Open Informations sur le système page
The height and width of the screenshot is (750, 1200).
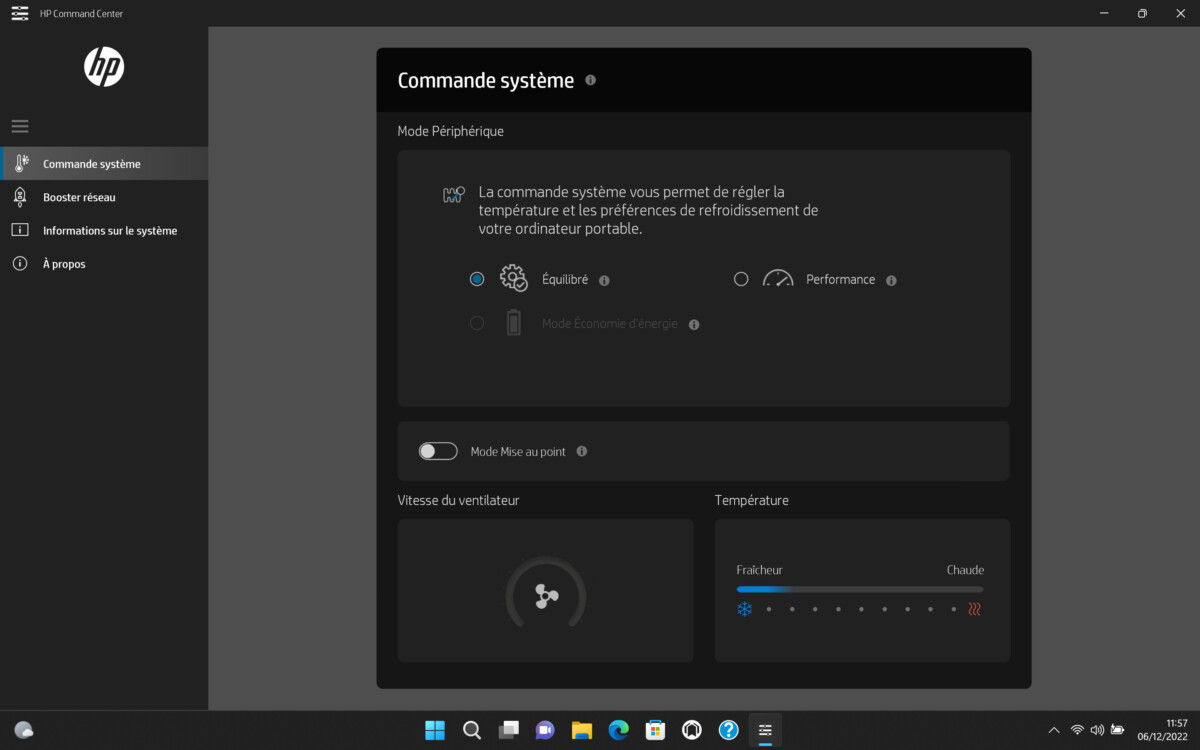[x=109, y=231]
